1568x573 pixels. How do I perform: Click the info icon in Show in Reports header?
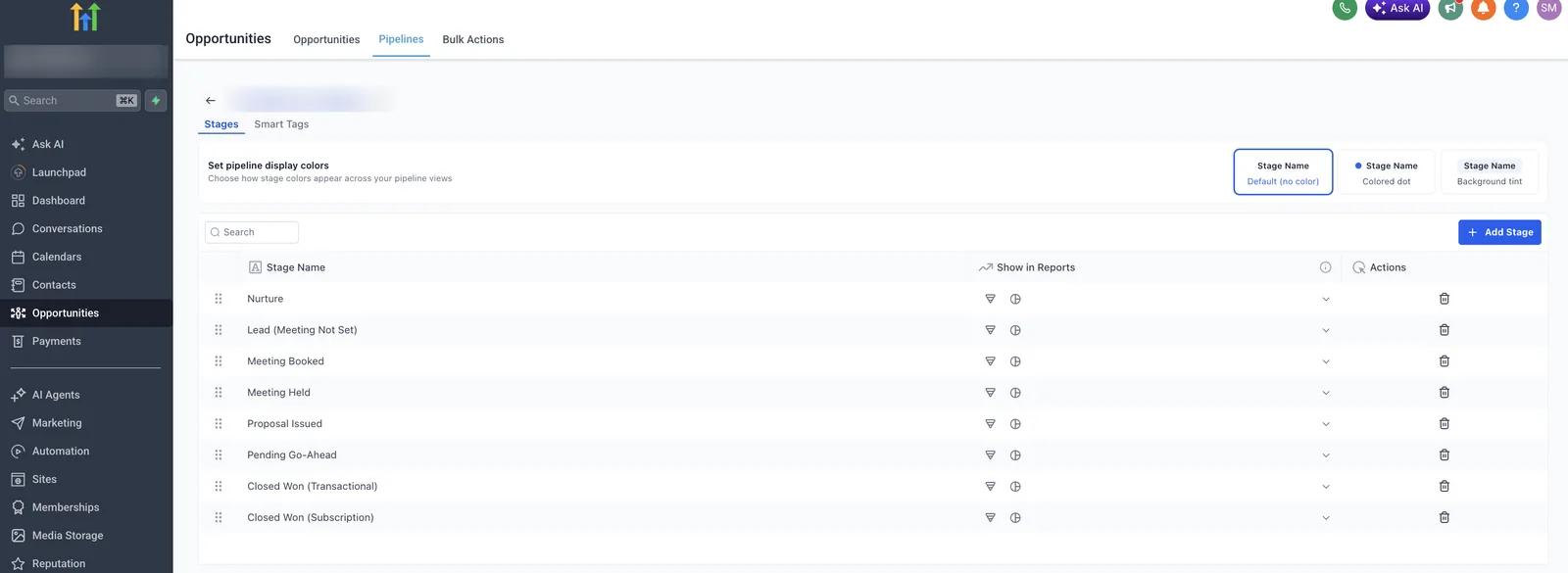click(1325, 267)
